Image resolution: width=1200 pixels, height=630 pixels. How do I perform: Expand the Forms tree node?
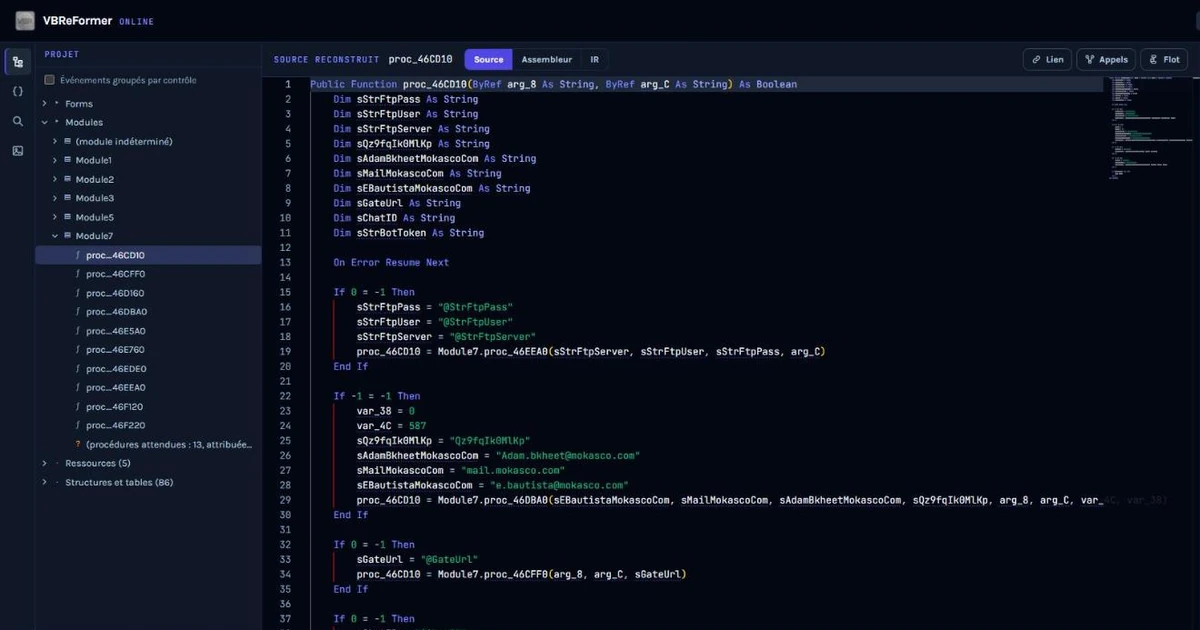point(44,104)
